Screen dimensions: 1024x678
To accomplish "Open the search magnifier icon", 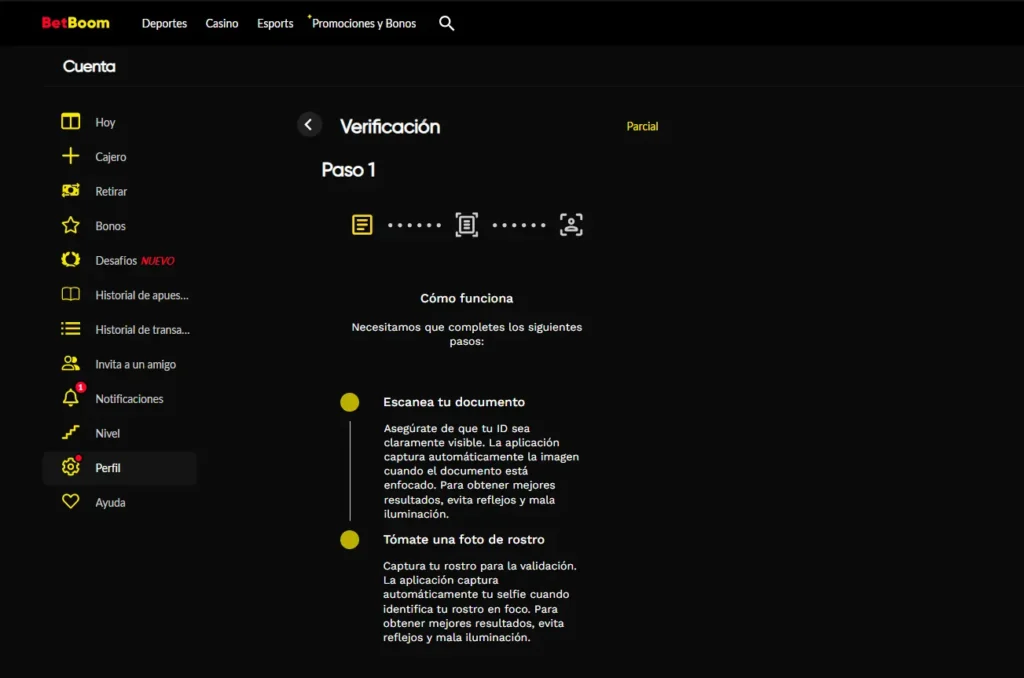I will [x=447, y=24].
